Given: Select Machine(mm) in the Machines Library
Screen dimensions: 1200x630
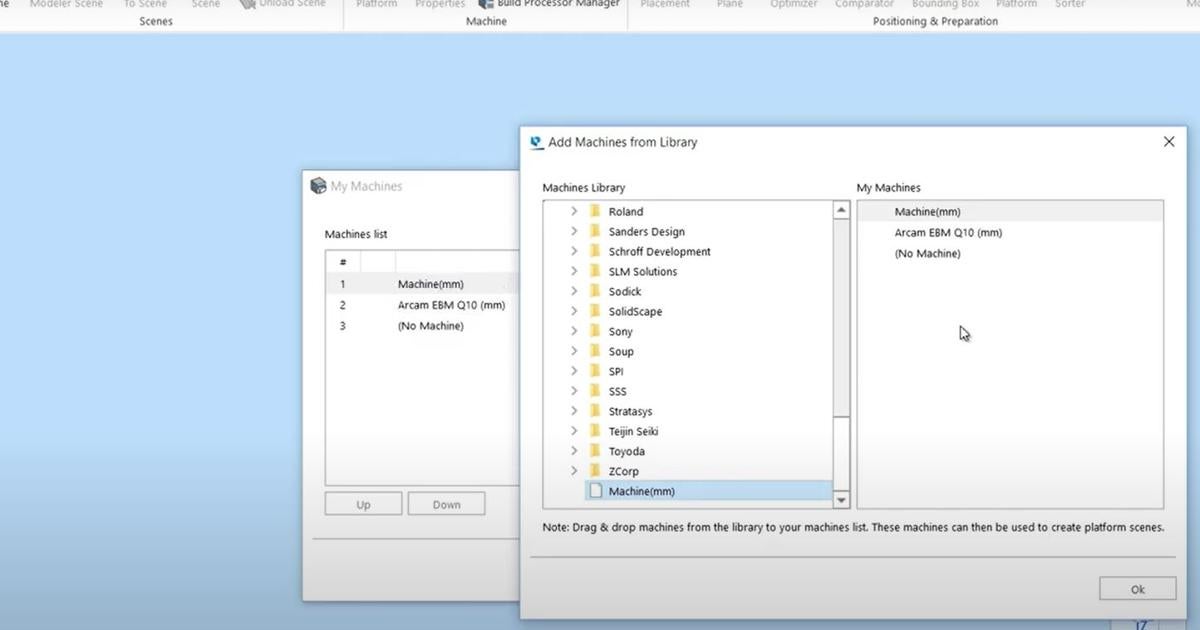Looking at the screenshot, I should pos(637,491).
